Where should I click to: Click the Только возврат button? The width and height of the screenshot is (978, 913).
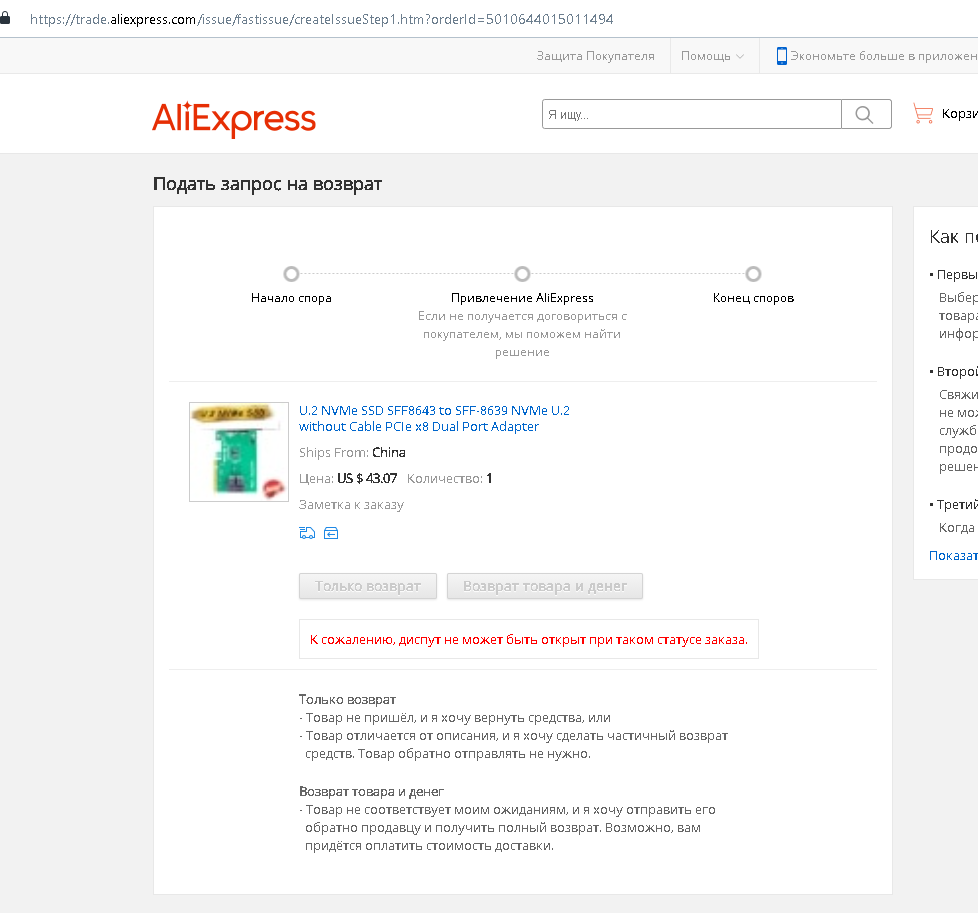point(368,586)
